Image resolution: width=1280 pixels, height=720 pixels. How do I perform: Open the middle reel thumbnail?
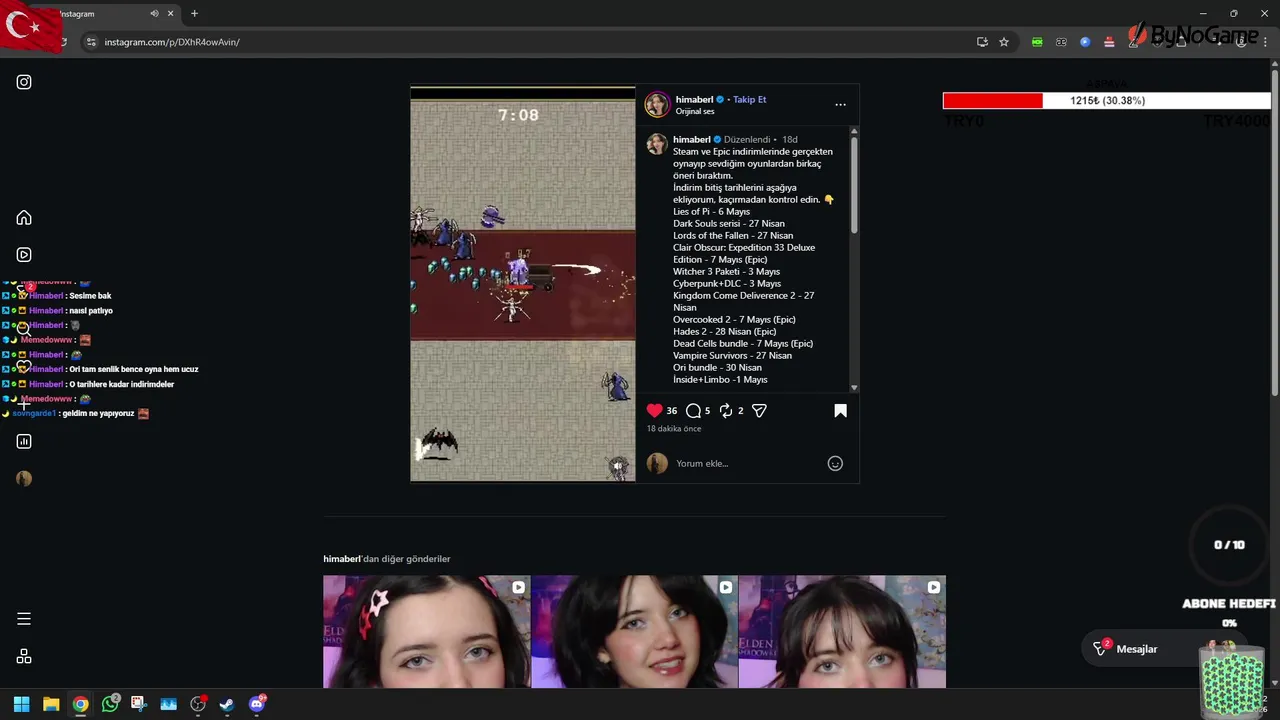(x=634, y=632)
